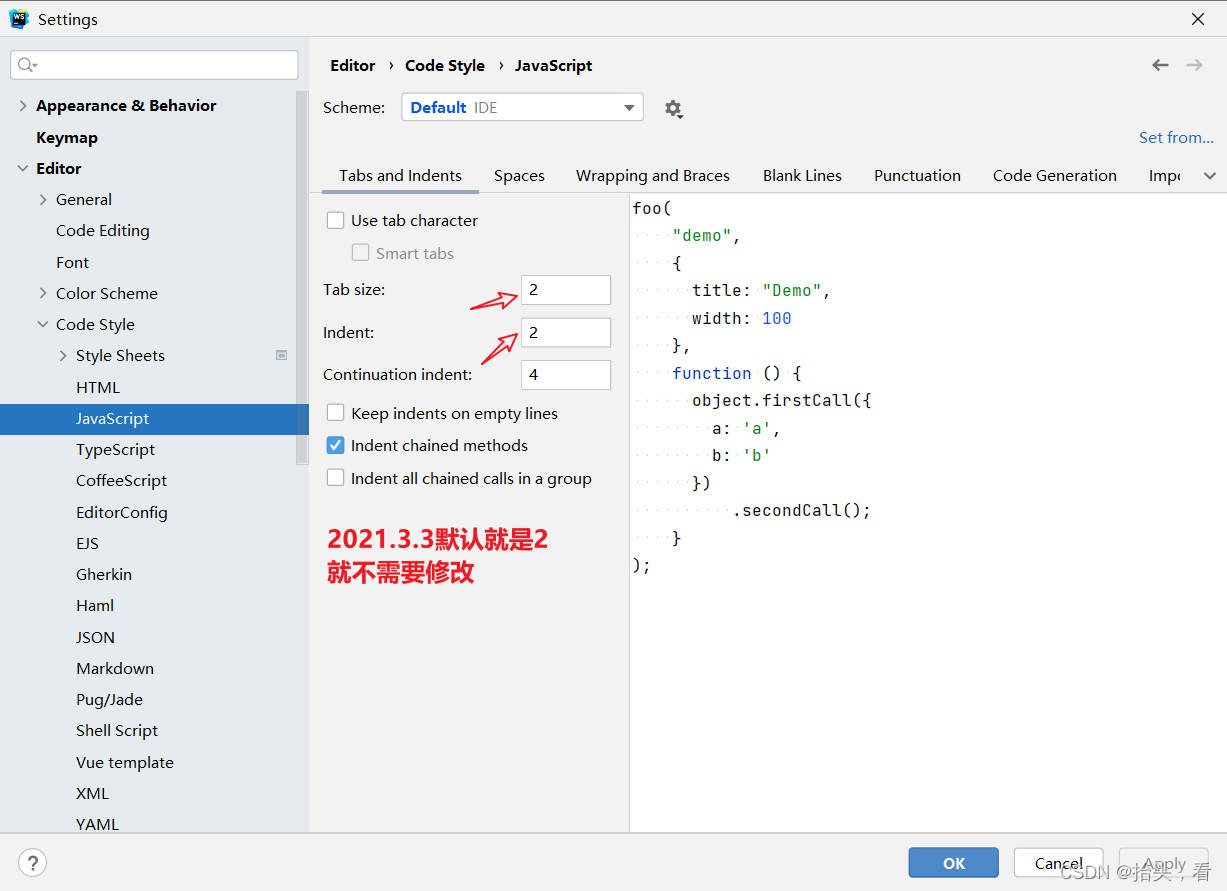Viewport: 1227px width, 891px height.
Task: Click the settings search box
Action: click(x=154, y=65)
